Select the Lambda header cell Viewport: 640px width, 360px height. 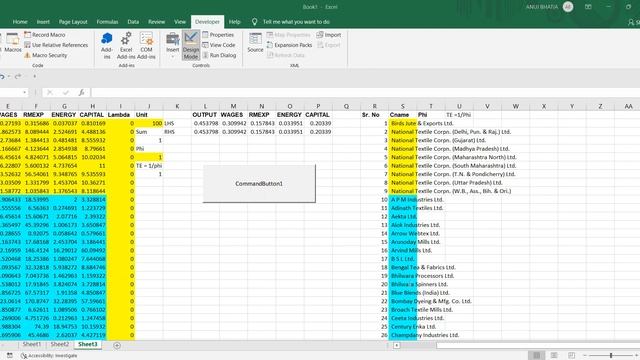(120, 115)
